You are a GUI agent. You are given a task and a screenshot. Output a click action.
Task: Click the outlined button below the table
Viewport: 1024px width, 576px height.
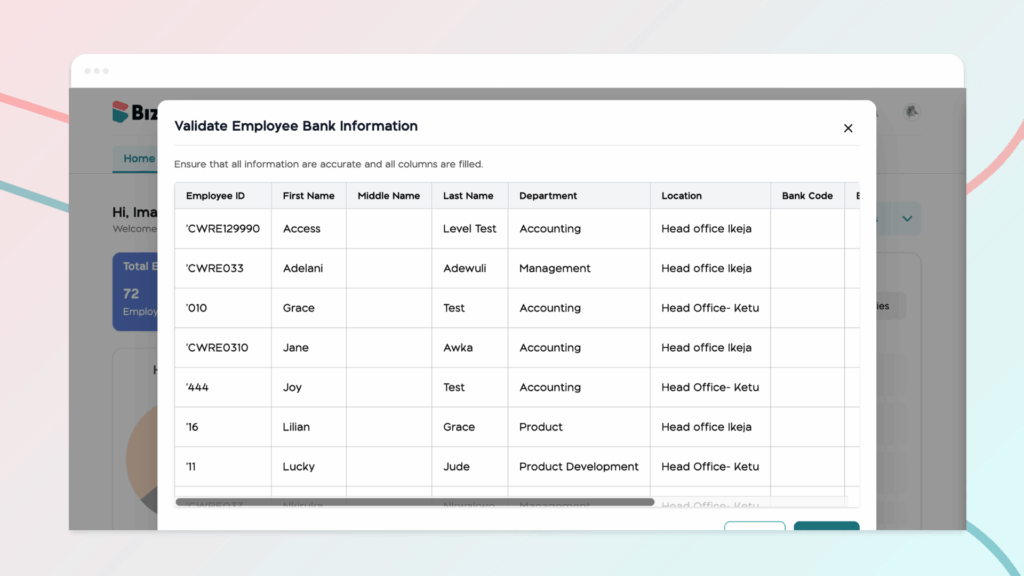click(x=754, y=526)
